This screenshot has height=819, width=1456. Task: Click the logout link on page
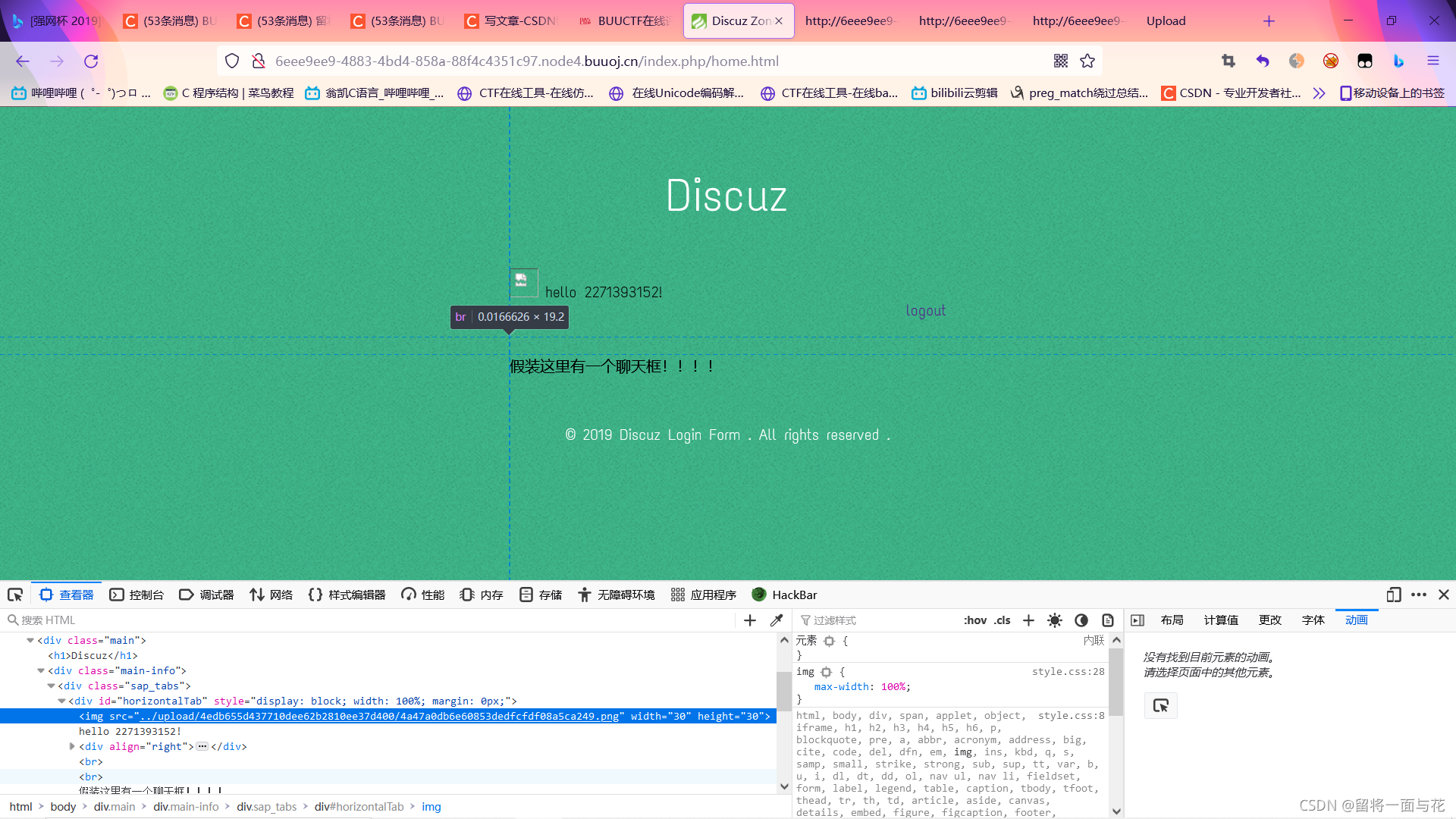925,310
